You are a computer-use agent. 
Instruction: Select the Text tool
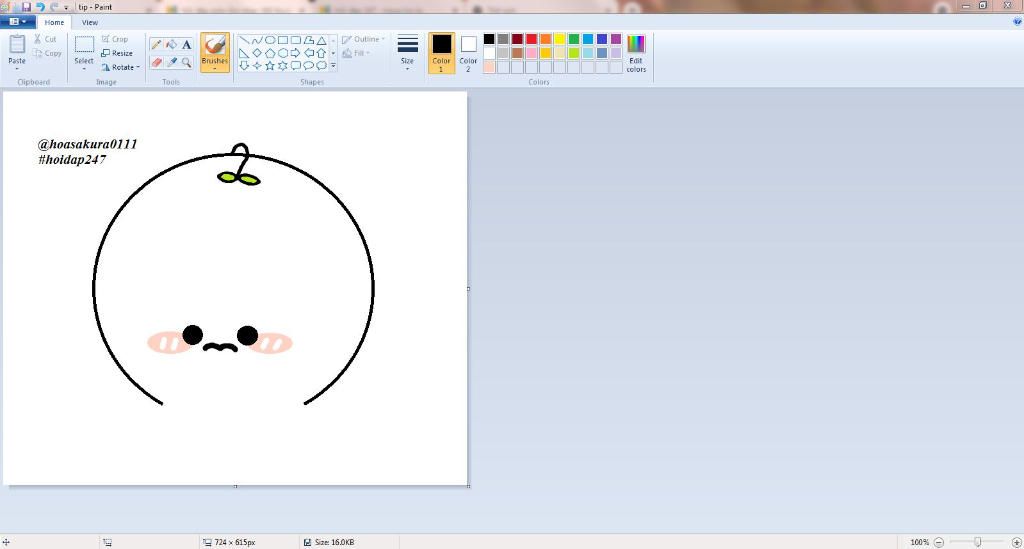click(187, 45)
